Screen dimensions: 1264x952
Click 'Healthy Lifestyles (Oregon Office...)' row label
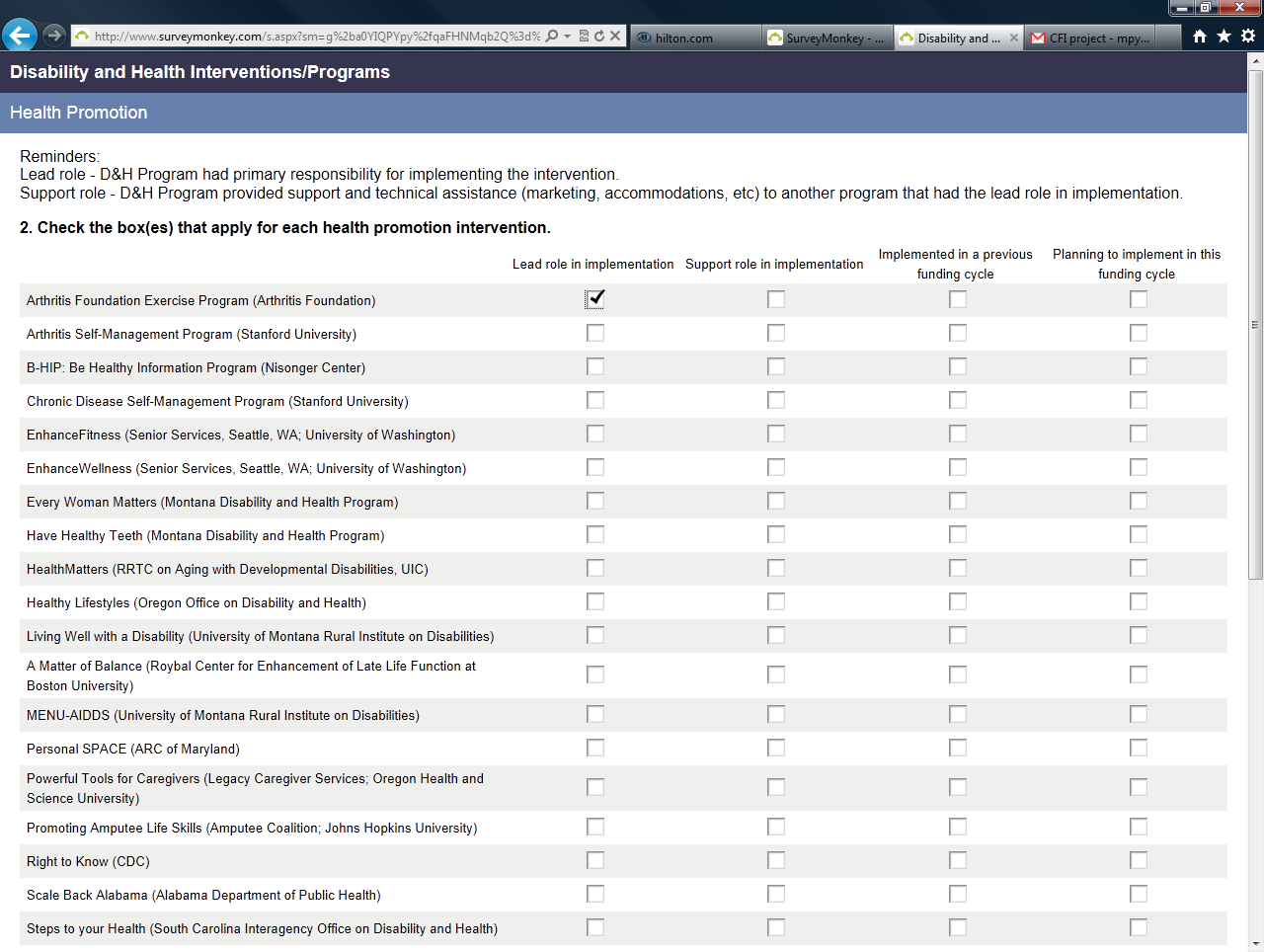(197, 602)
